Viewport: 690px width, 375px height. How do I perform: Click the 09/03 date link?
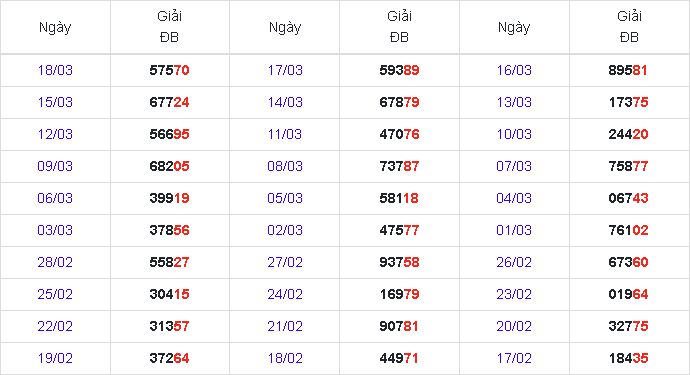point(55,166)
